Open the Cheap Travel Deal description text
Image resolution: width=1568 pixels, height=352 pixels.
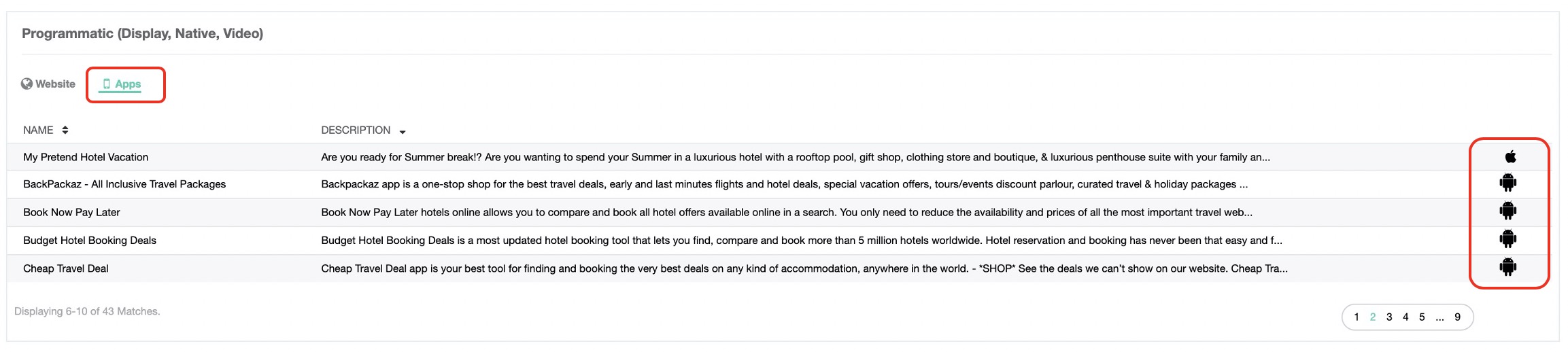(x=804, y=268)
